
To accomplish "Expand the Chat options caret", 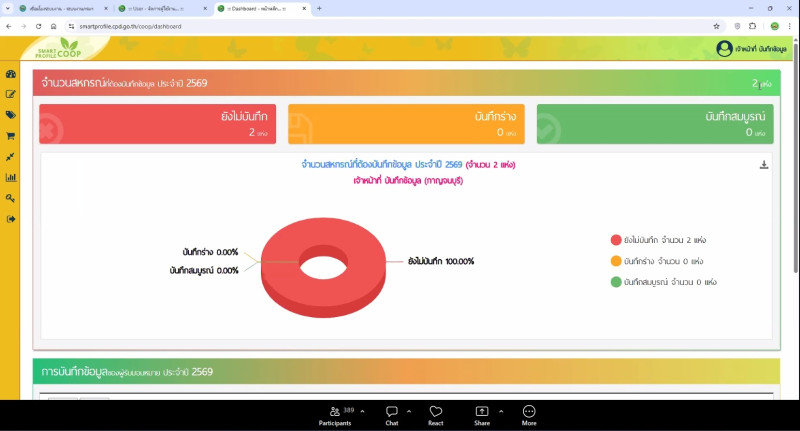I will click(x=409, y=411).
